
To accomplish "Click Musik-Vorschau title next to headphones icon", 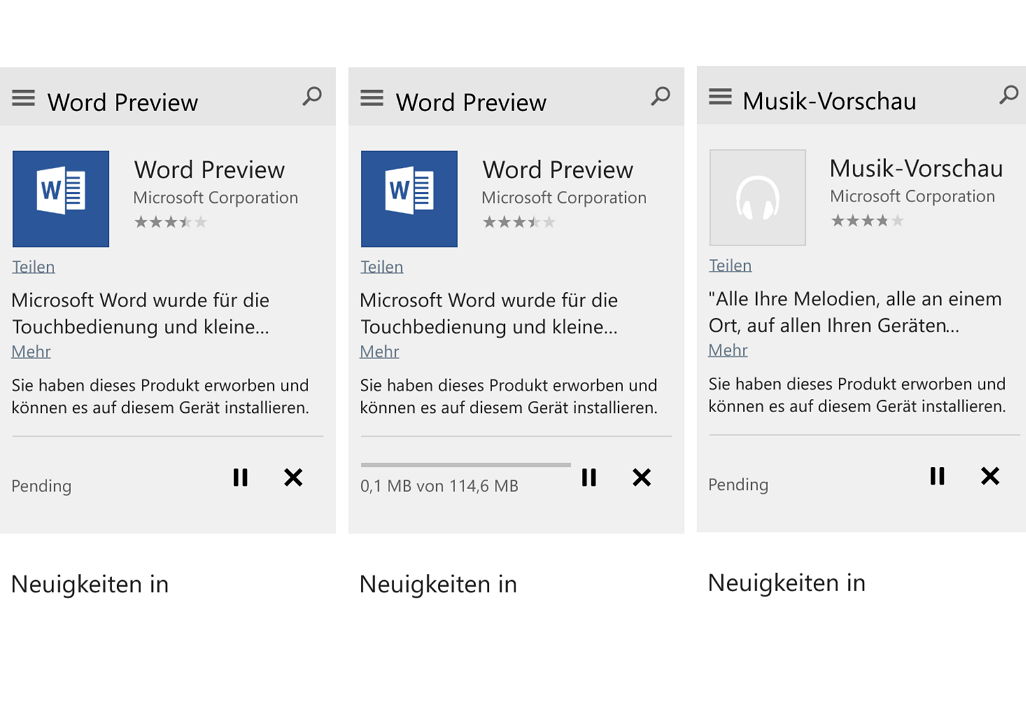I will pyautogui.click(x=916, y=168).
